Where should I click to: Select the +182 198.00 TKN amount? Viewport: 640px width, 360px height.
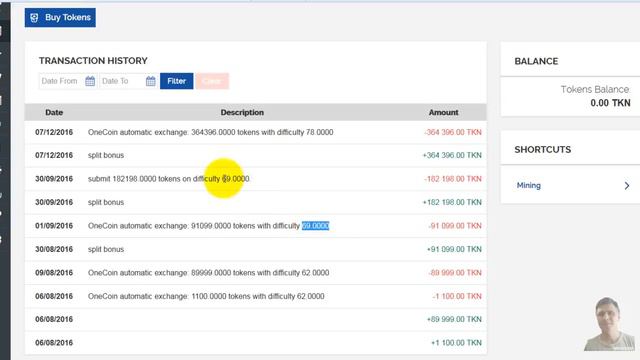(x=452, y=202)
